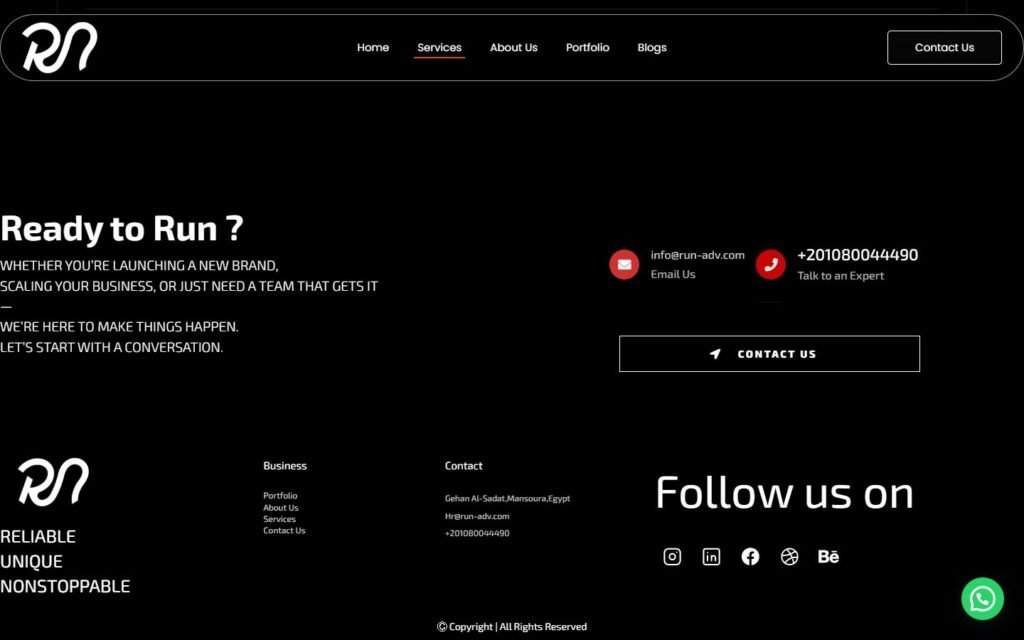Open the Behance profile icon

(x=829, y=556)
